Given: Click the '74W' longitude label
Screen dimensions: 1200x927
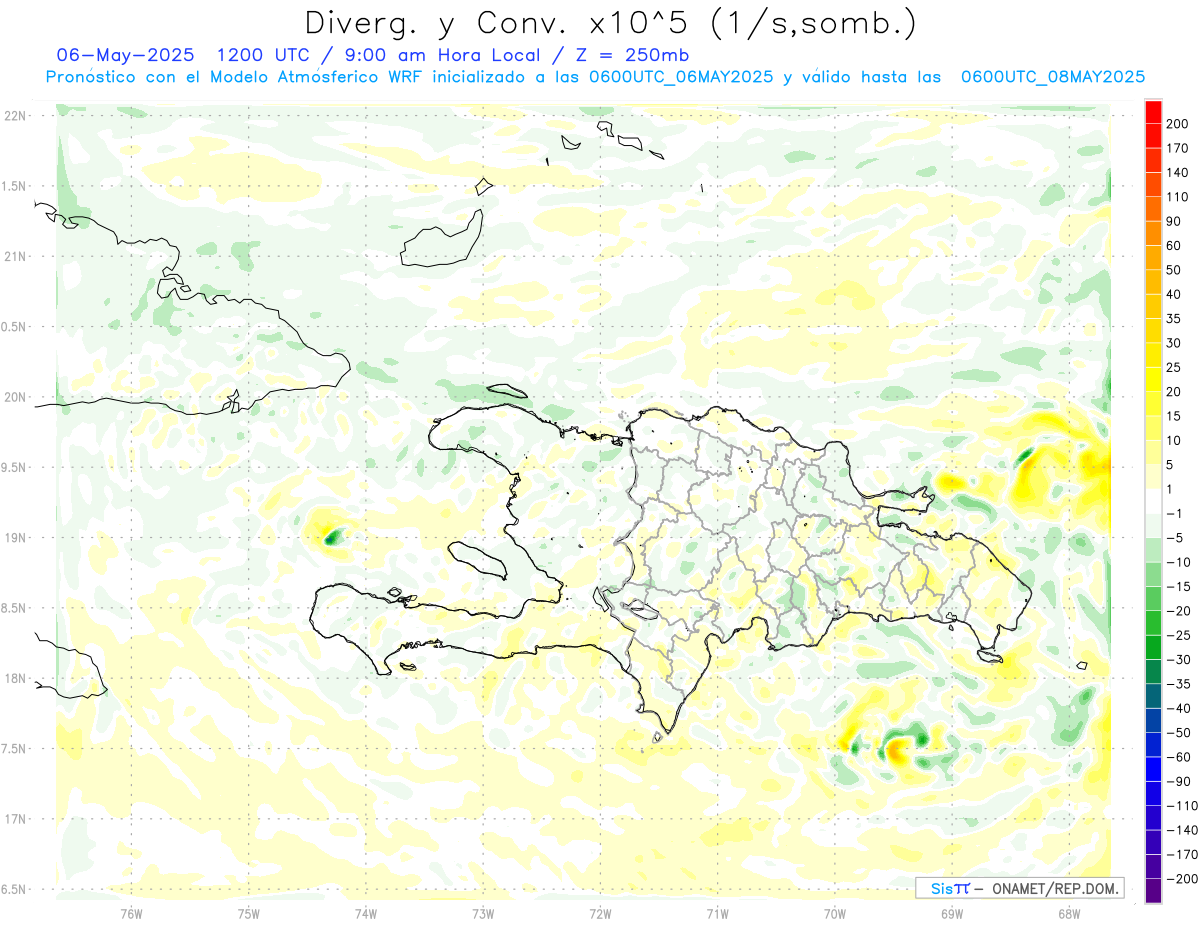Looking at the screenshot, I should coord(366,913).
